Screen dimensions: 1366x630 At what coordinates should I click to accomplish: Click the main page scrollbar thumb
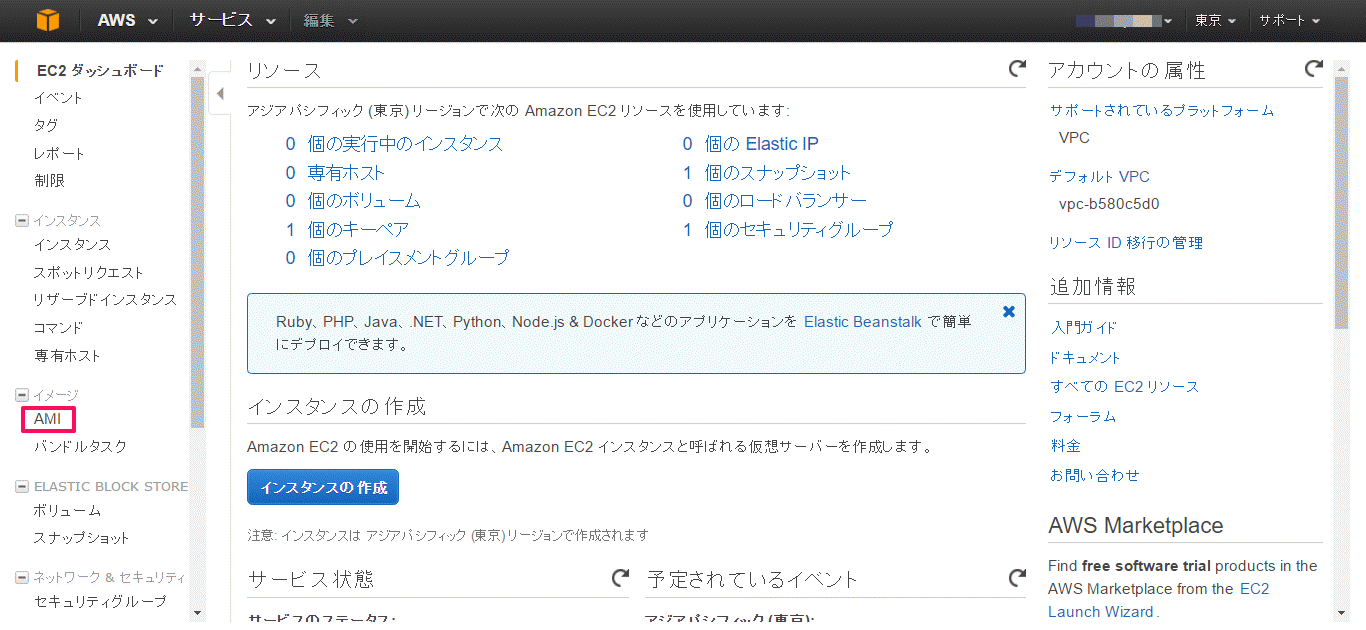point(1342,202)
